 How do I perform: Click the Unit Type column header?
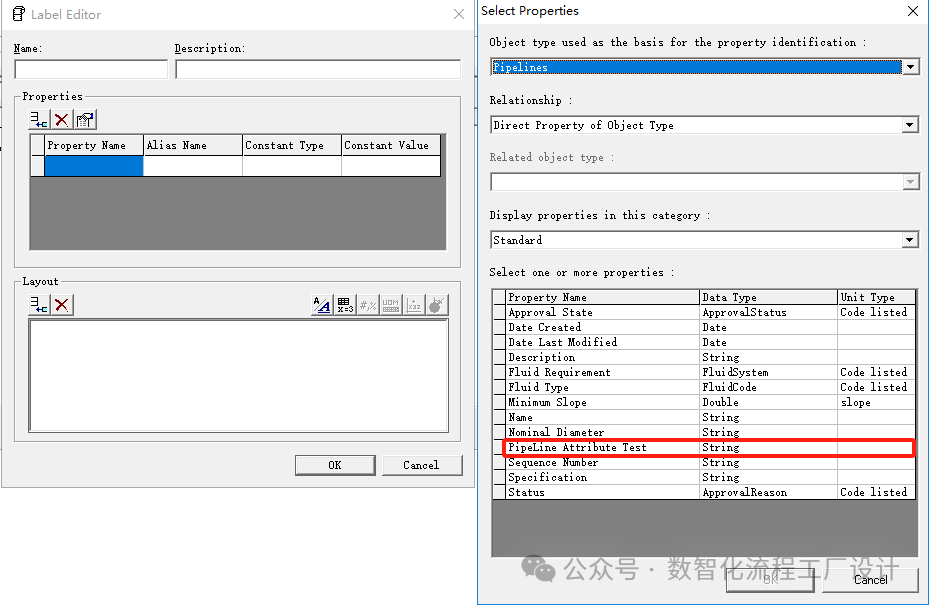pos(877,297)
